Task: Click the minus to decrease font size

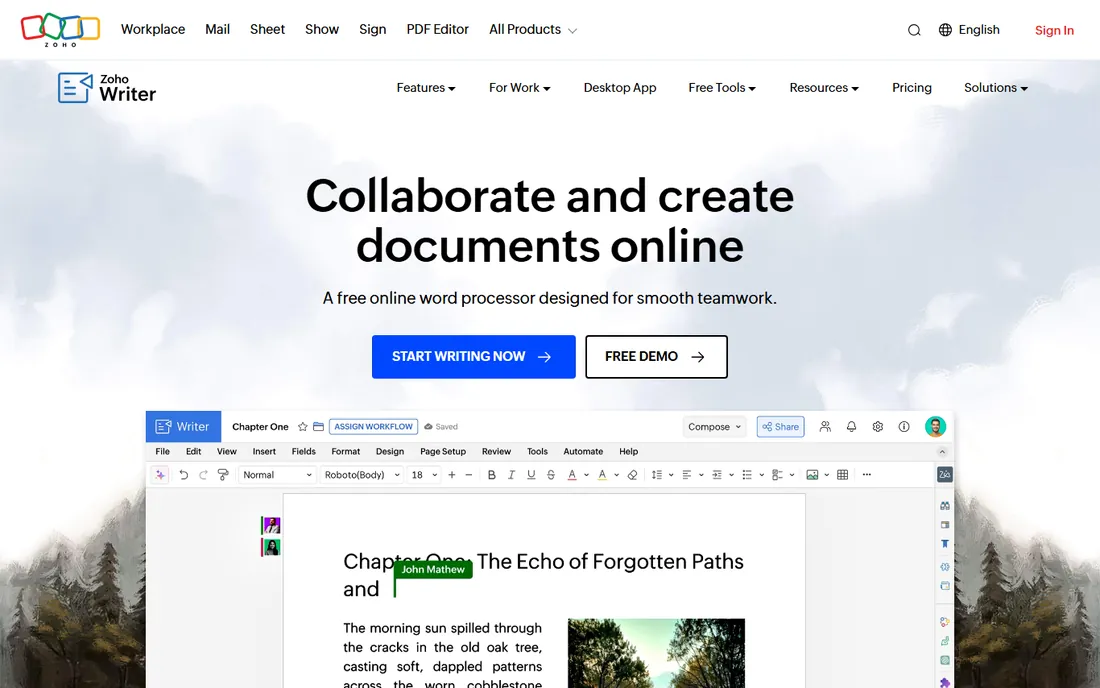Action: click(x=469, y=475)
